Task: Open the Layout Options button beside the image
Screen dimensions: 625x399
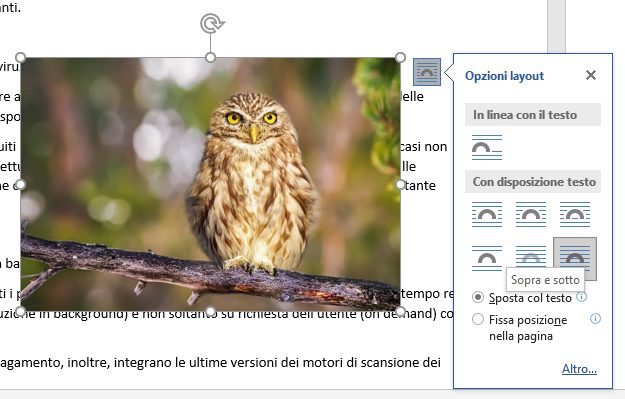Action: coord(426,72)
